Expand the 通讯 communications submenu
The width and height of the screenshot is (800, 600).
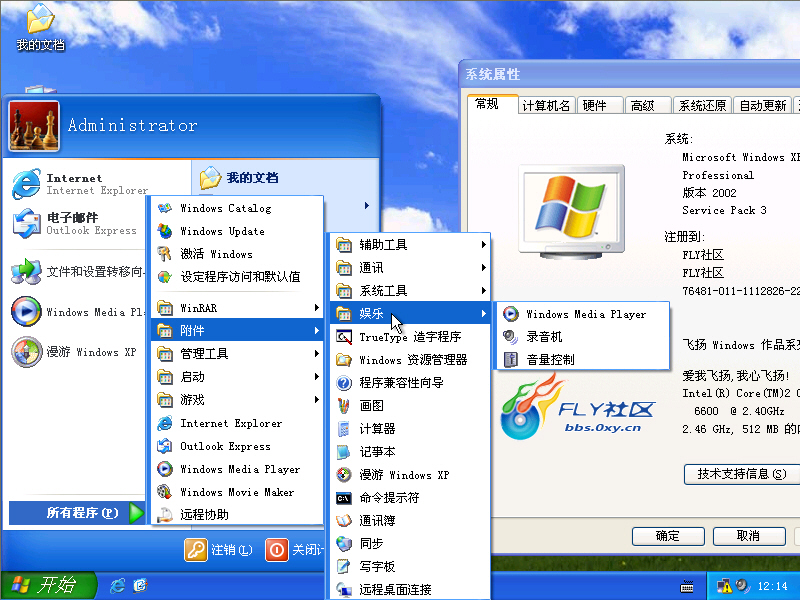pyautogui.click(x=410, y=268)
